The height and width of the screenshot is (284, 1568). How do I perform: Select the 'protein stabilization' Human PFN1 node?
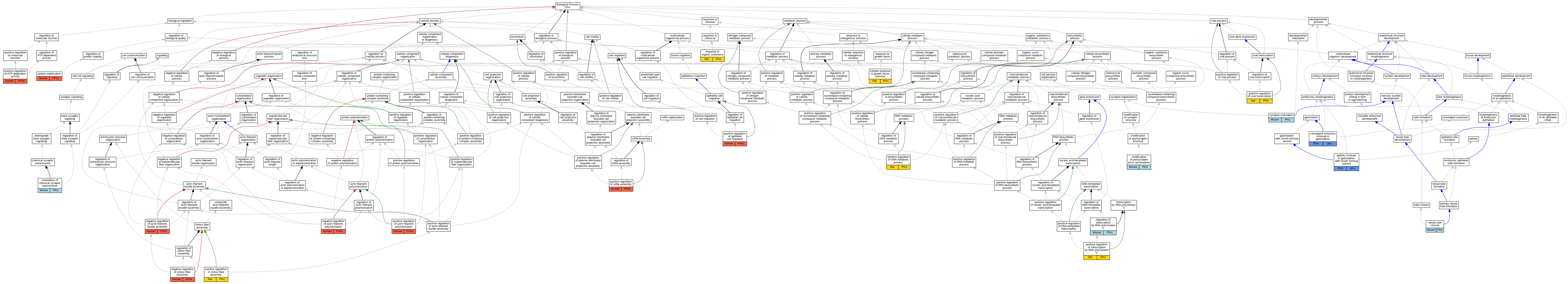(x=49, y=76)
